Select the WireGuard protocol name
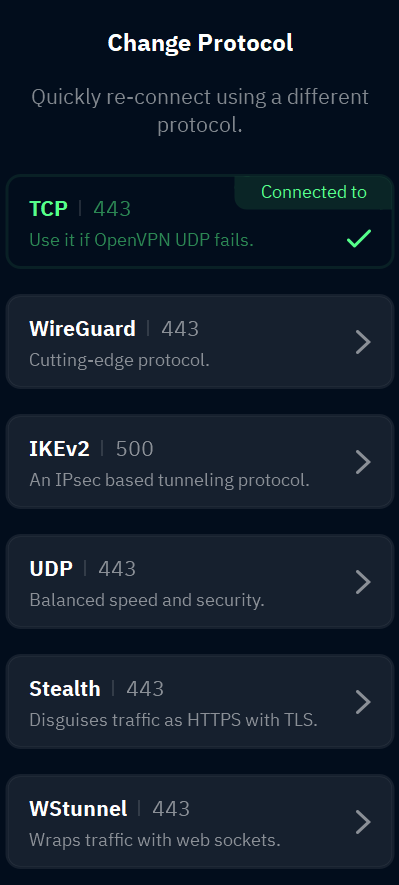This screenshot has width=399, height=885. pos(82,328)
